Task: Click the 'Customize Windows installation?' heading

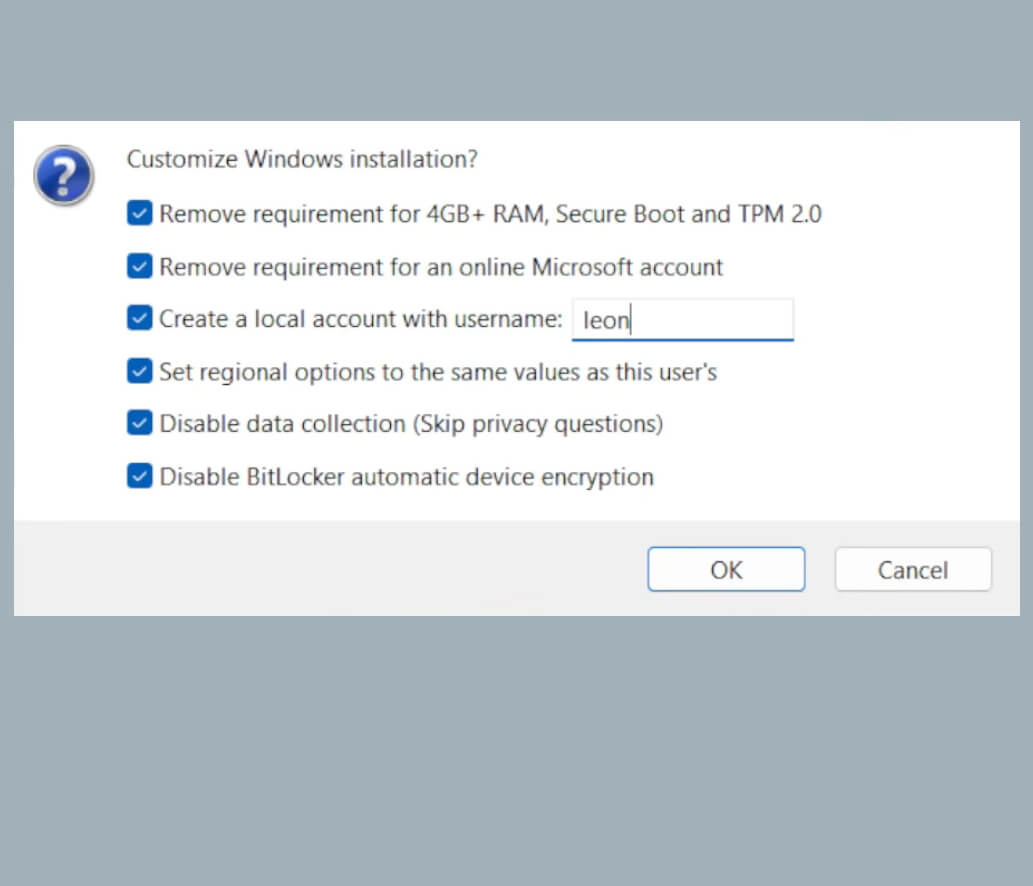Action: click(302, 159)
